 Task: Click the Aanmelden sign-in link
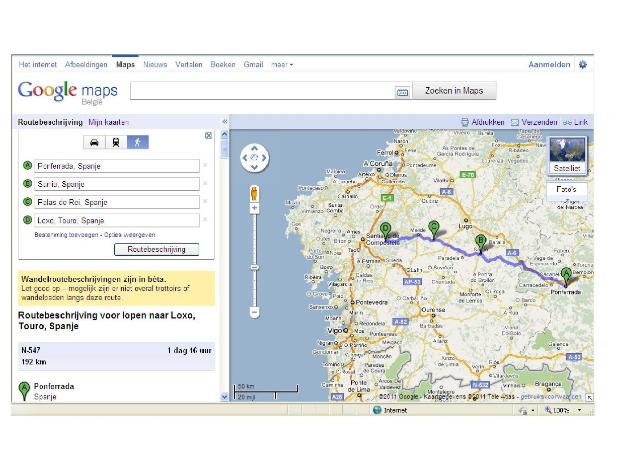coord(549,65)
